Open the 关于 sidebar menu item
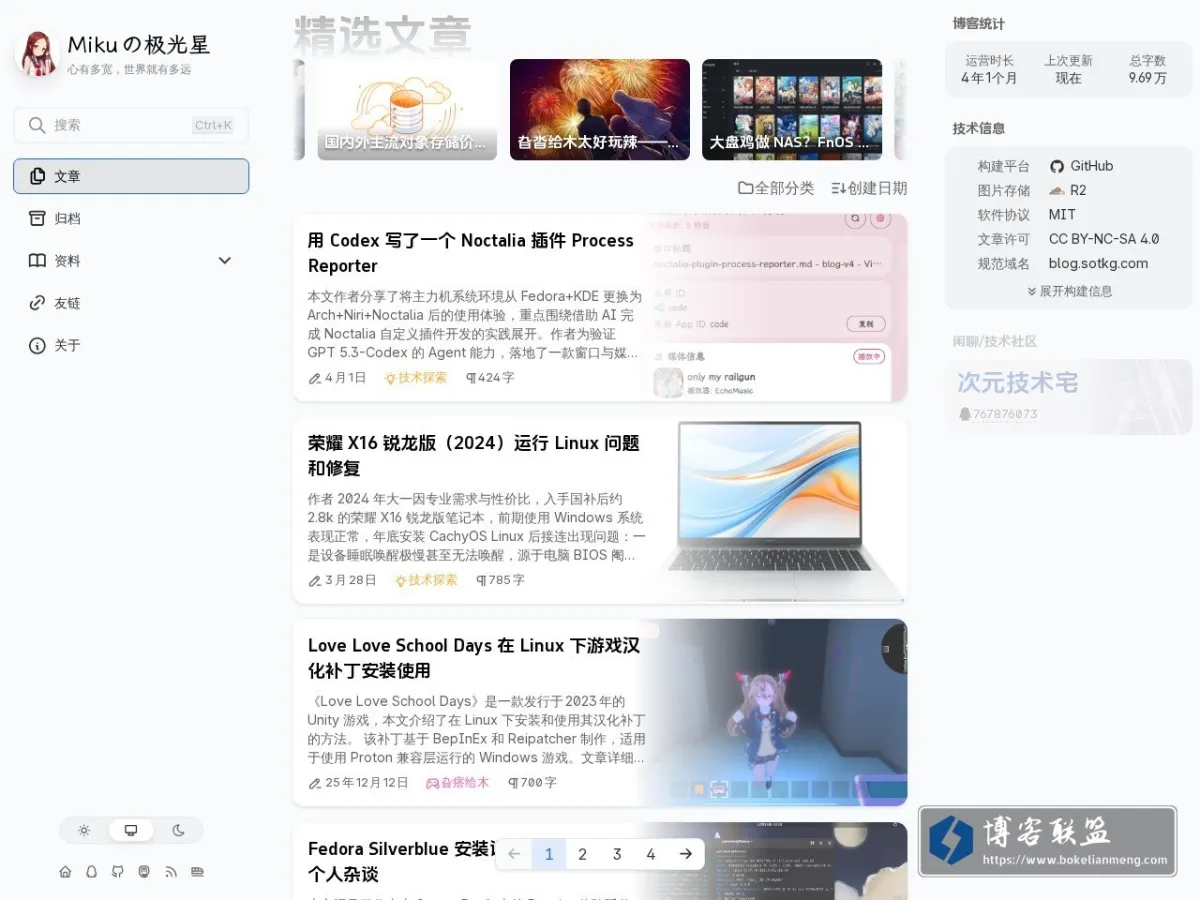 pyautogui.click(x=131, y=345)
